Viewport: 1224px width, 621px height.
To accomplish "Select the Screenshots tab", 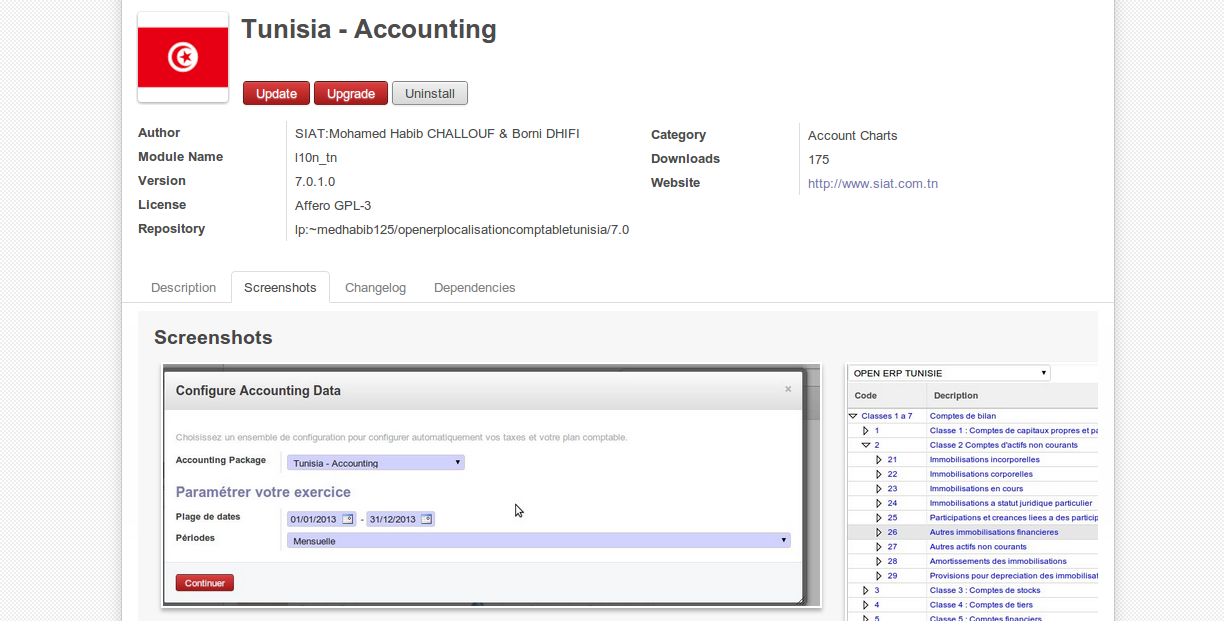I will click(280, 287).
